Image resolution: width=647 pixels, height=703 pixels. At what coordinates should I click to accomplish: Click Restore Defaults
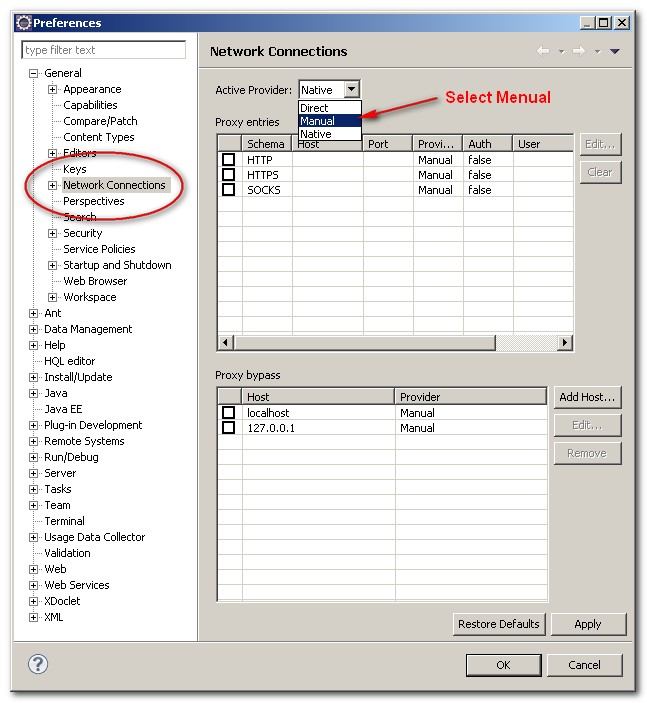[499, 624]
